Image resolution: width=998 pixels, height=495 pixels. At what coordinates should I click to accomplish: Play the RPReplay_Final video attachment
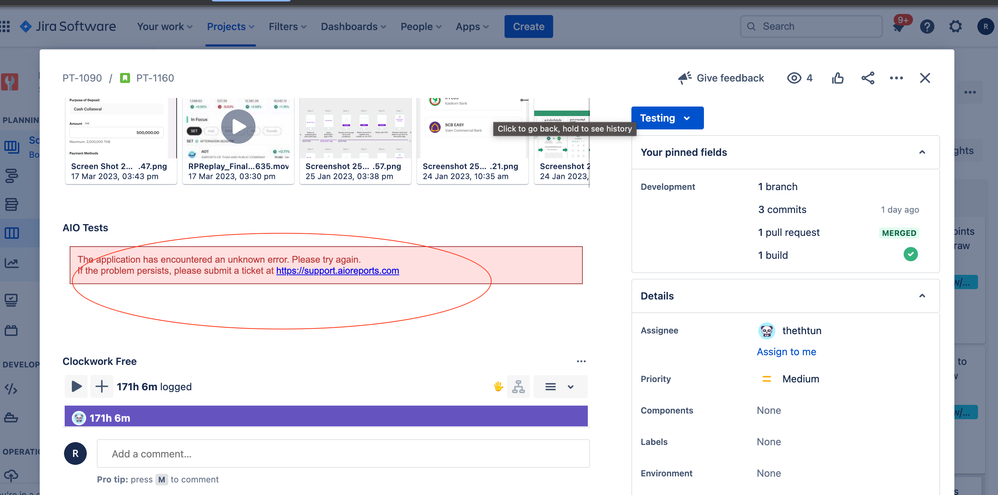(239, 126)
